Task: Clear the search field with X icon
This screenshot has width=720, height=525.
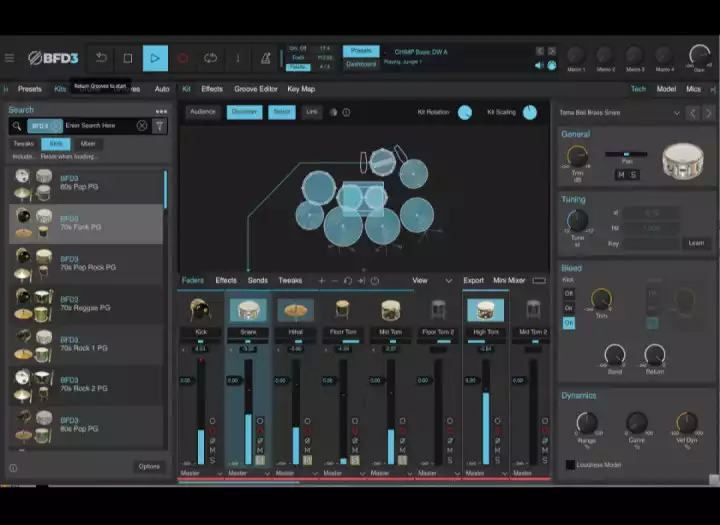Action: (142, 125)
